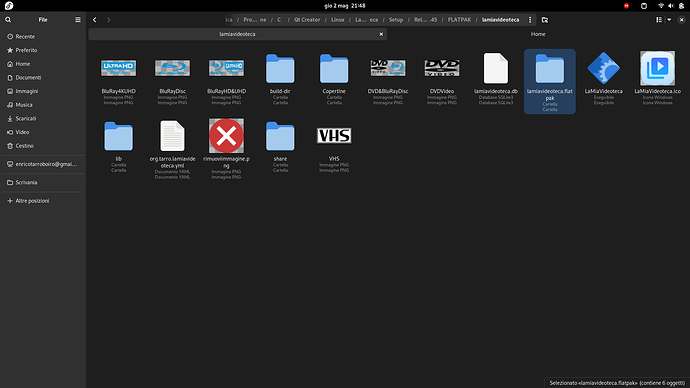Select the LaMiaVideoteca.ico icon file
The image size is (690, 388).
pyautogui.click(x=657, y=78)
